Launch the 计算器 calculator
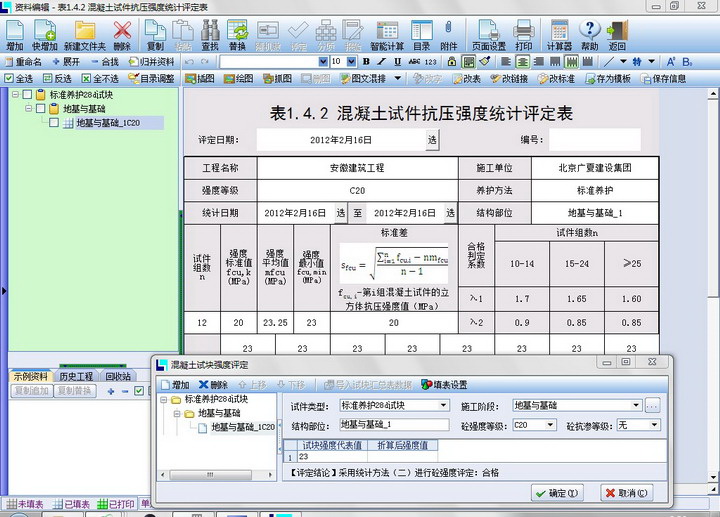The width and height of the screenshot is (720, 517). (559, 35)
